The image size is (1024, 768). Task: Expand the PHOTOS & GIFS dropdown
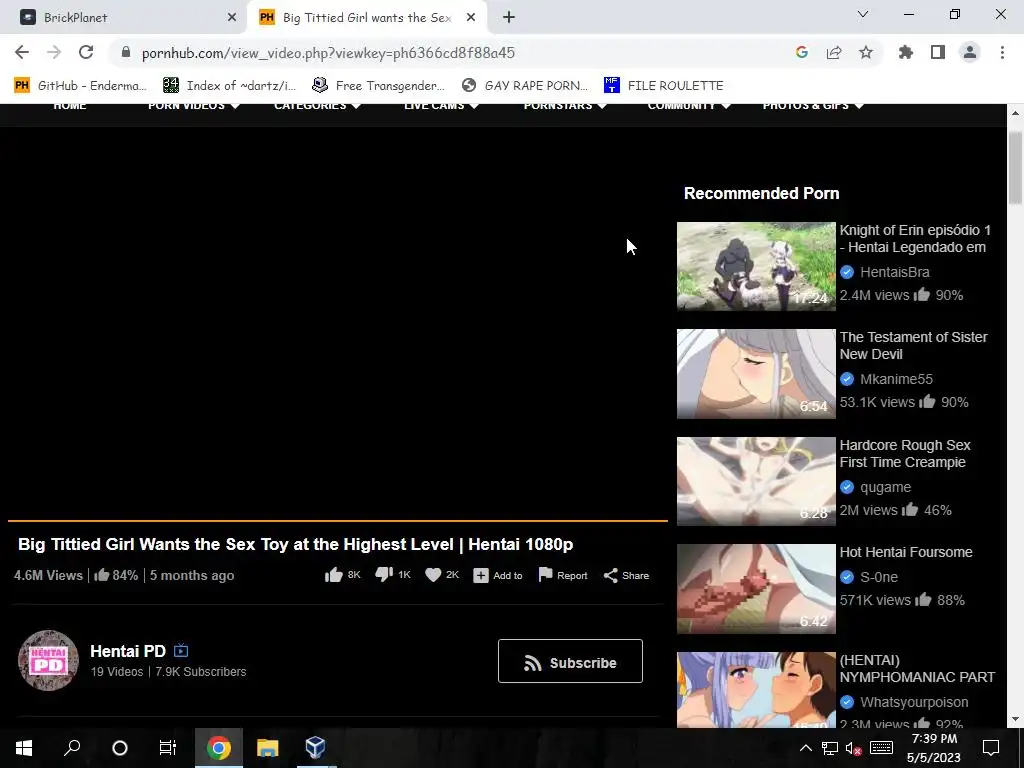[x=859, y=106]
